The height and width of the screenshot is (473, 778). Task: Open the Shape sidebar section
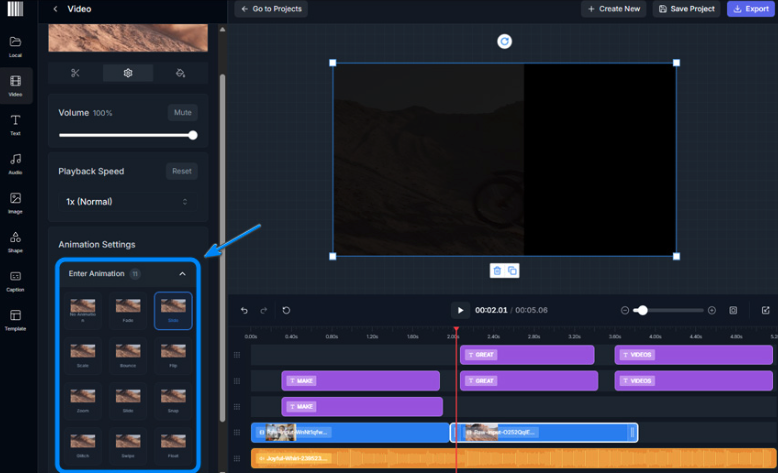[x=15, y=242]
